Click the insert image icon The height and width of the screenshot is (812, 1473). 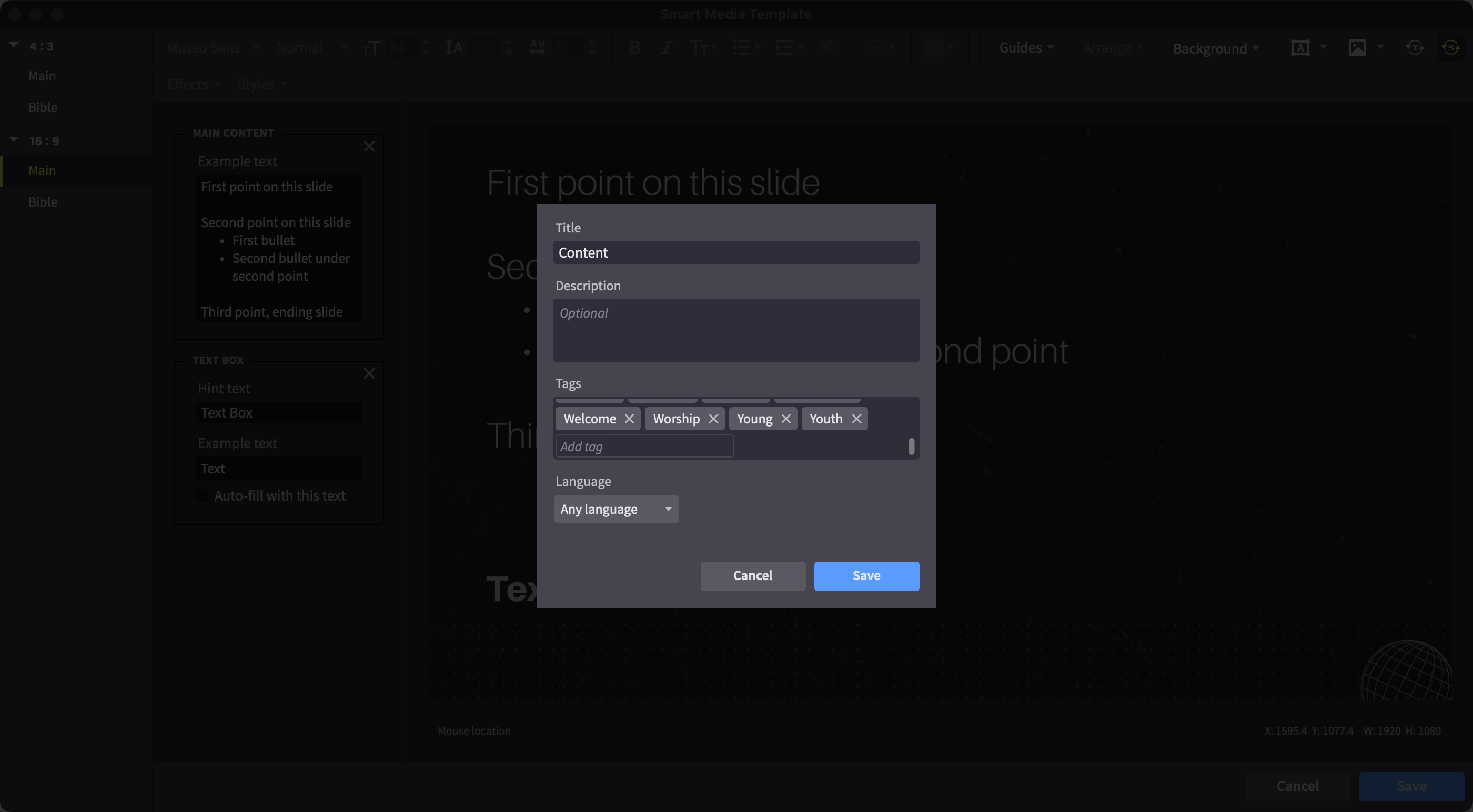1356,48
